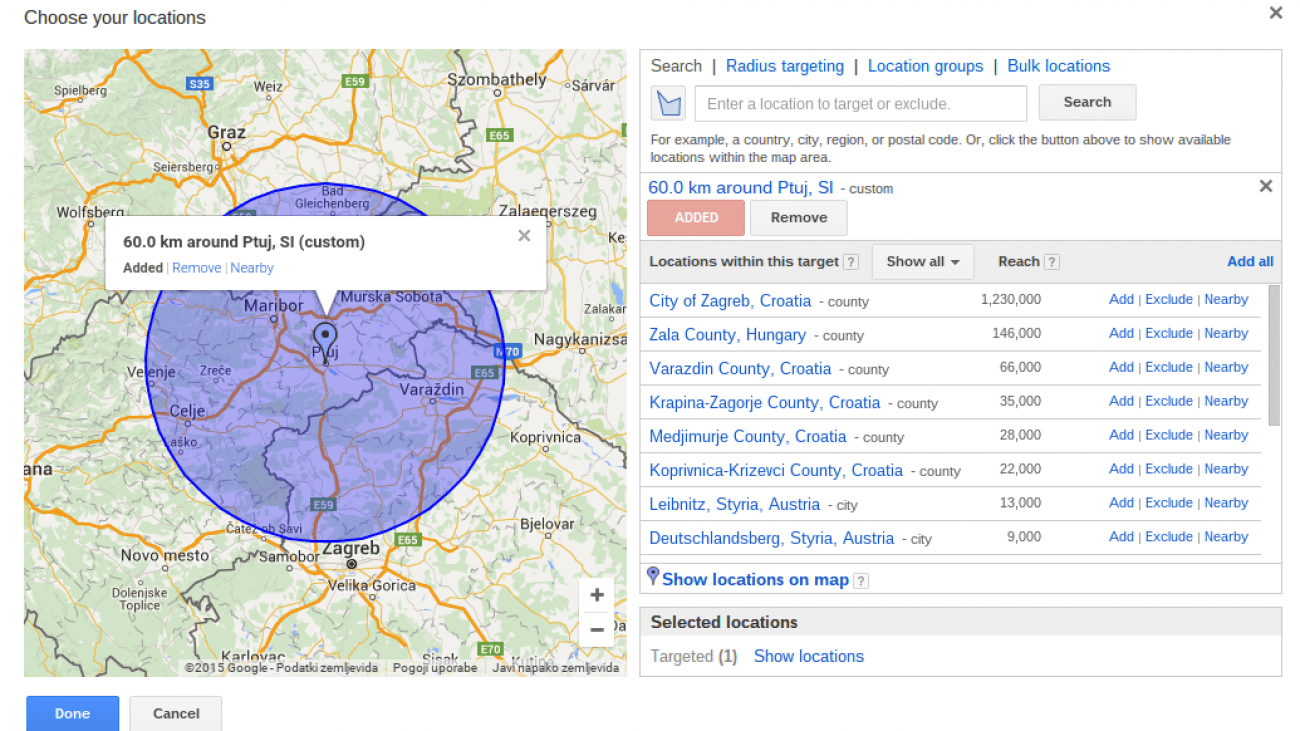Click Show locations link under Selected locations
This screenshot has height=731, width=1300.
pyautogui.click(x=808, y=657)
